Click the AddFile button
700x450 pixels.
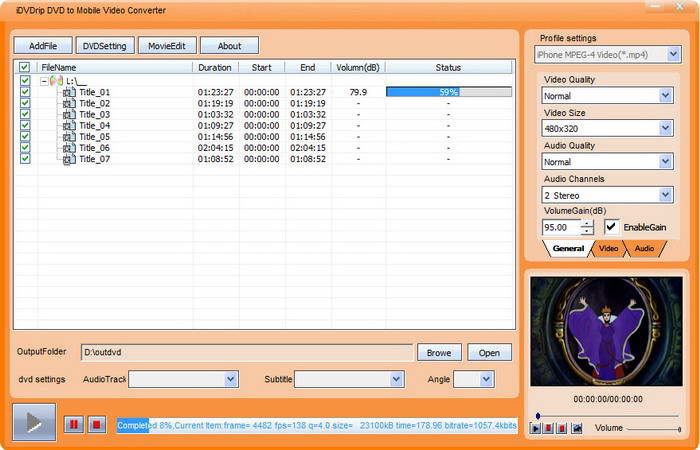[x=43, y=46]
